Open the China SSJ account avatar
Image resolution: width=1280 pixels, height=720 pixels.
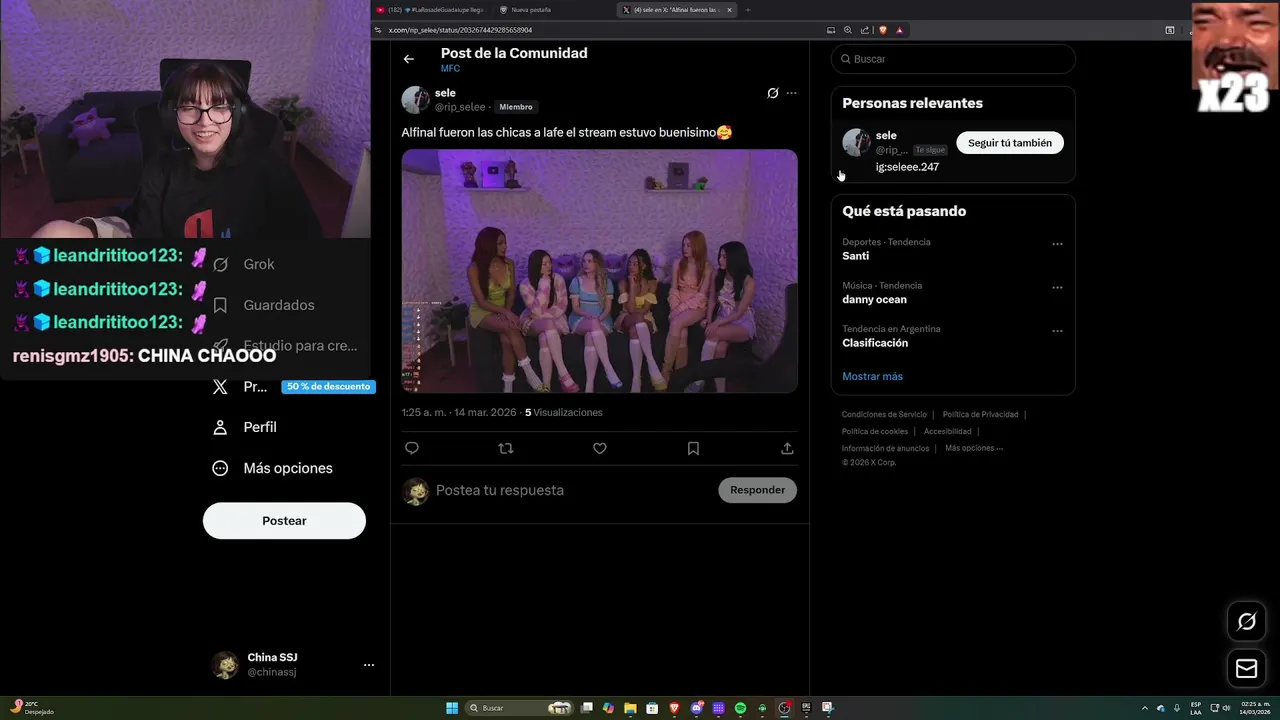point(225,665)
